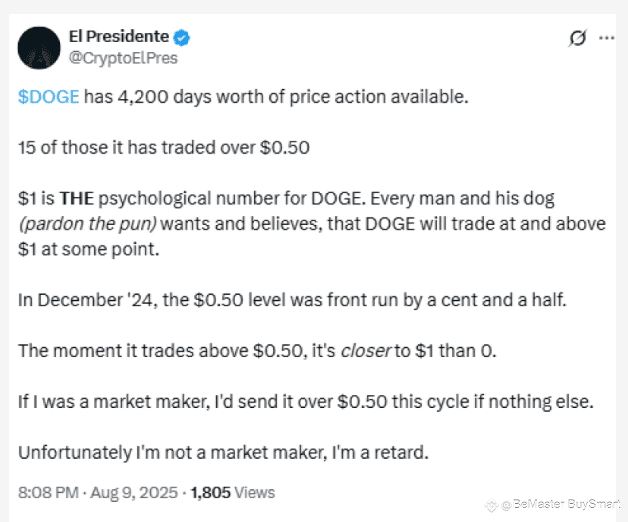Click the final line starting with Unfortunately

[223, 453]
